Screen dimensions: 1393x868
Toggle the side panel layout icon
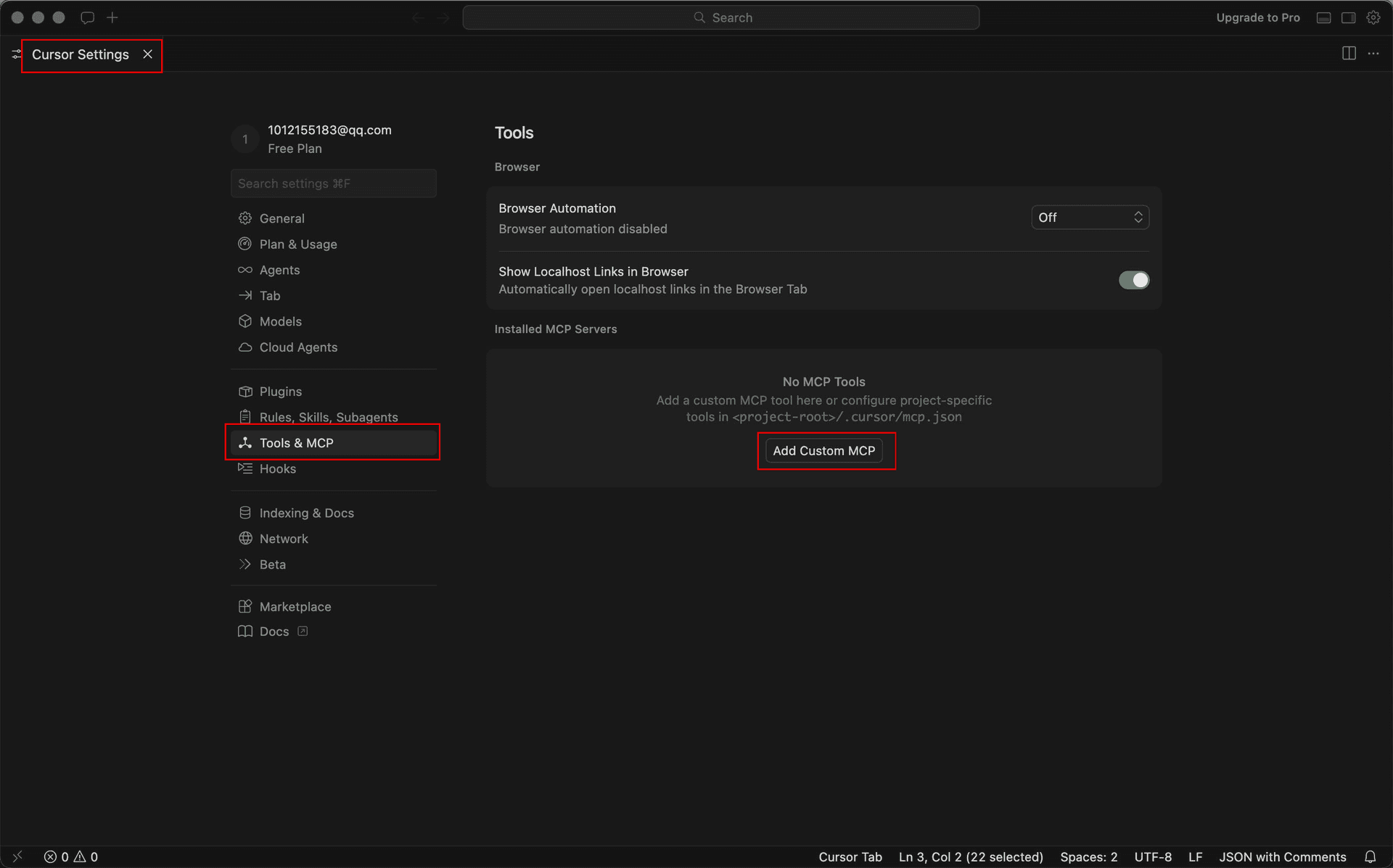click(x=1348, y=17)
